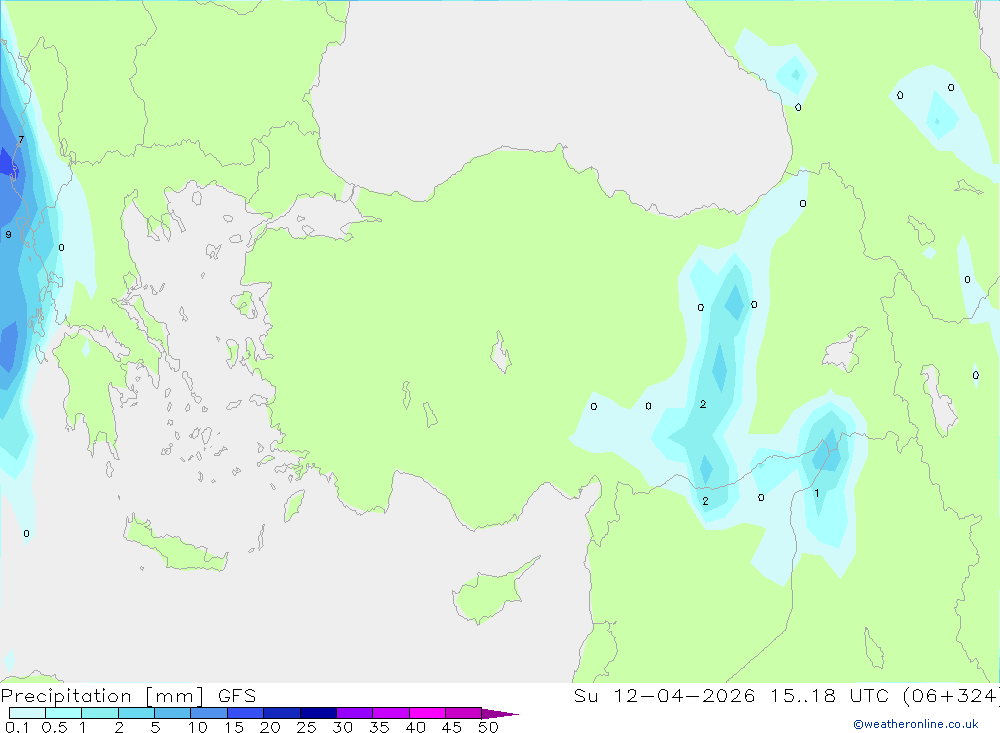Click the legend scale number "25"
Viewport: 1000px width, 733px height.
[x=306, y=727]
